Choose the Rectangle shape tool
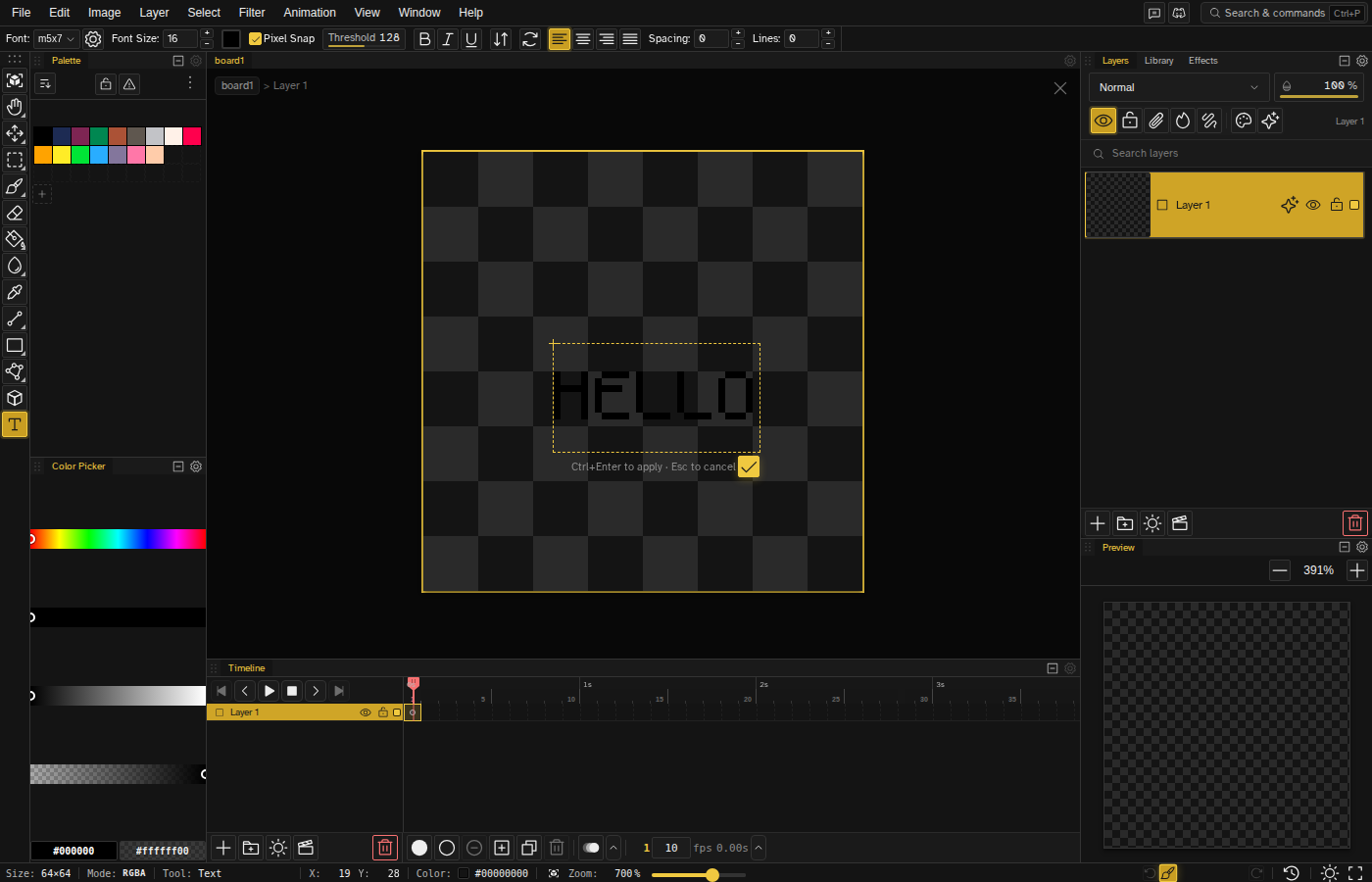Image resolution: width=1372 pixels, height=882 pixels. pyautogui.click(x=15, y=345)
